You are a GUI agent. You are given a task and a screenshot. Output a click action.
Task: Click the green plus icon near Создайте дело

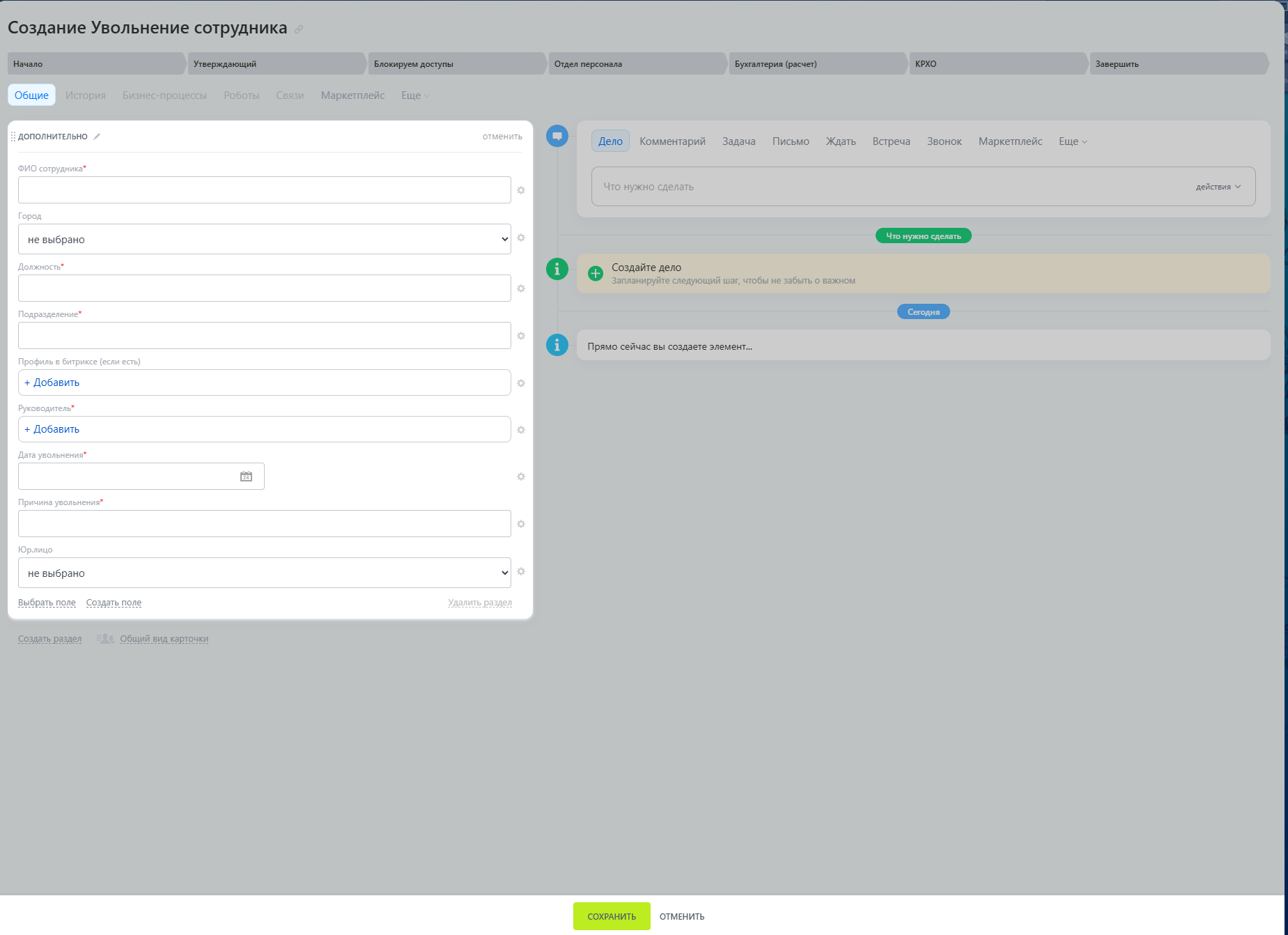(596, 273)
